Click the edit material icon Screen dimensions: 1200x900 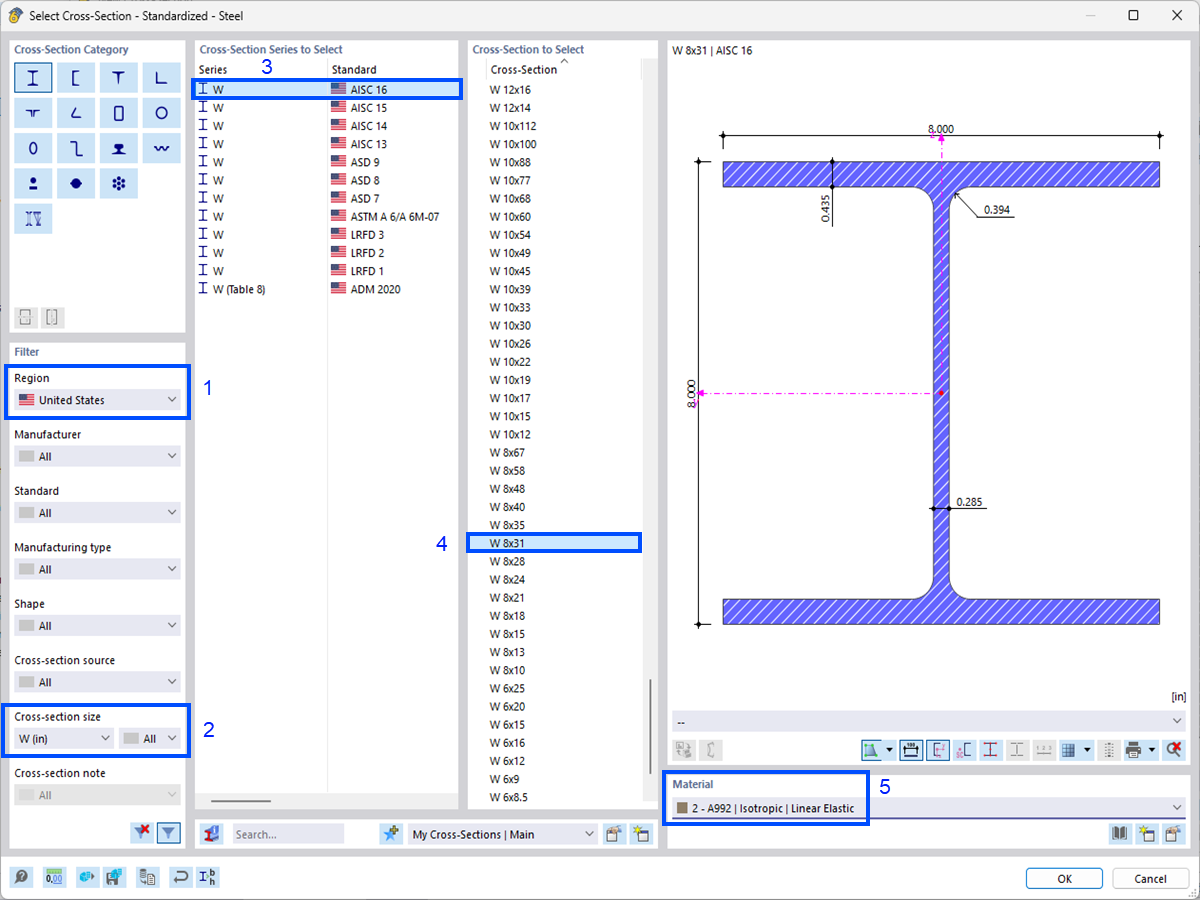coord(1172,833)
